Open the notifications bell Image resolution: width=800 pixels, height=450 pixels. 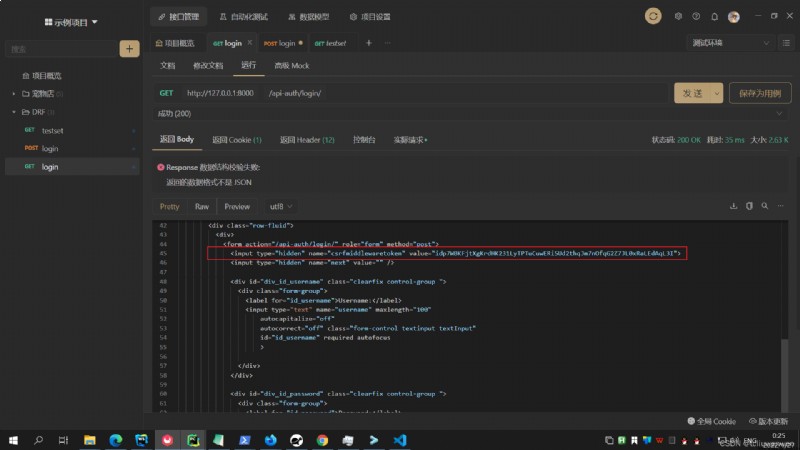pos(714,17)
